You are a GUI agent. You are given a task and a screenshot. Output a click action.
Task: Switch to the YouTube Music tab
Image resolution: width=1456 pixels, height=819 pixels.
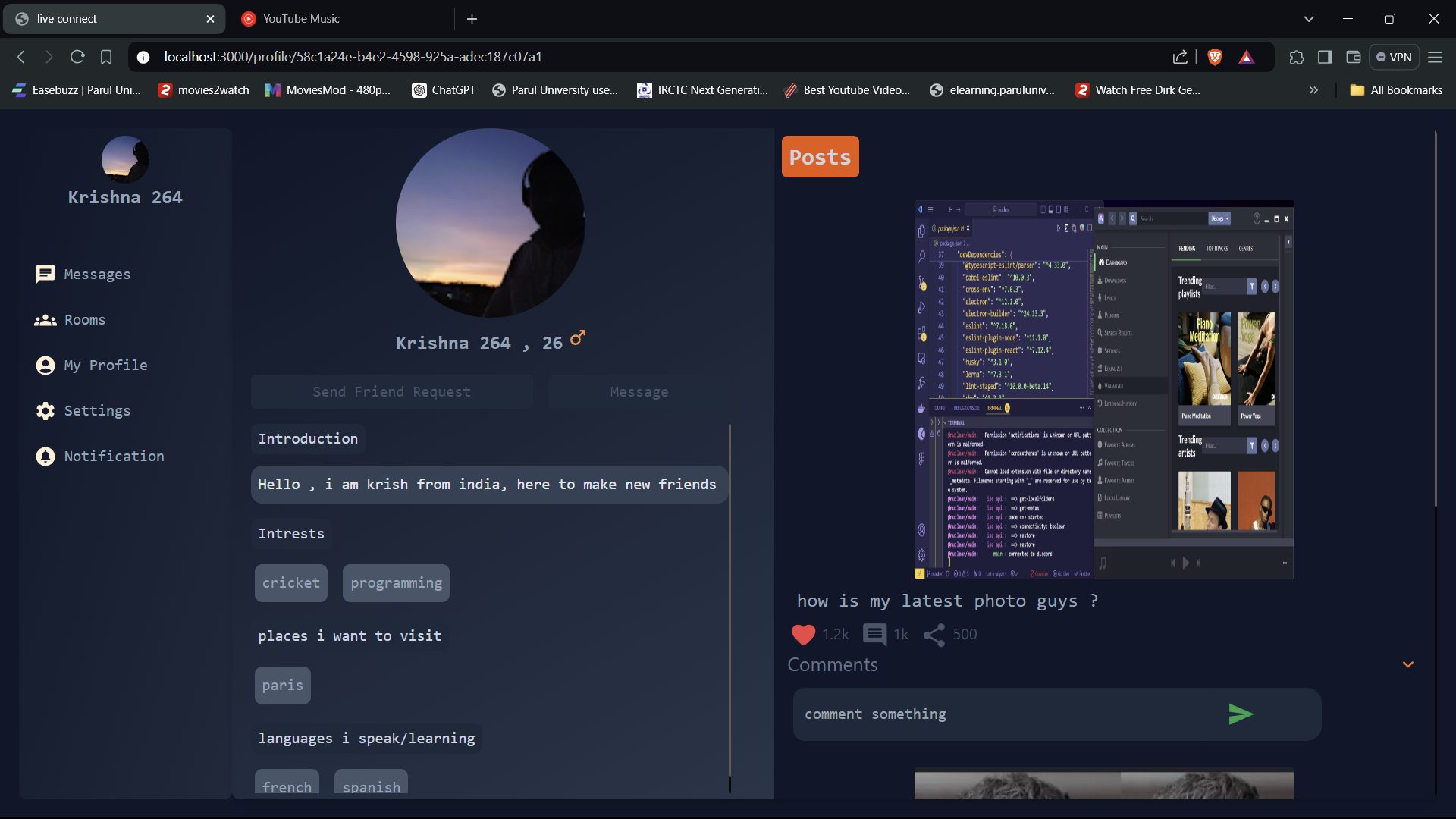click(301, 19)
